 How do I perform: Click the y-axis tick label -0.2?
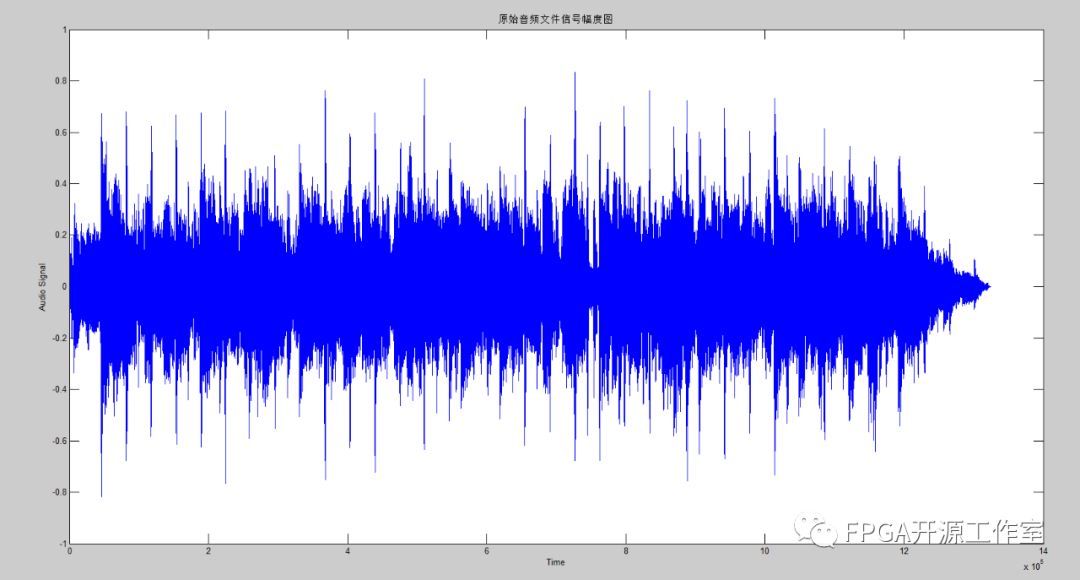60,338
